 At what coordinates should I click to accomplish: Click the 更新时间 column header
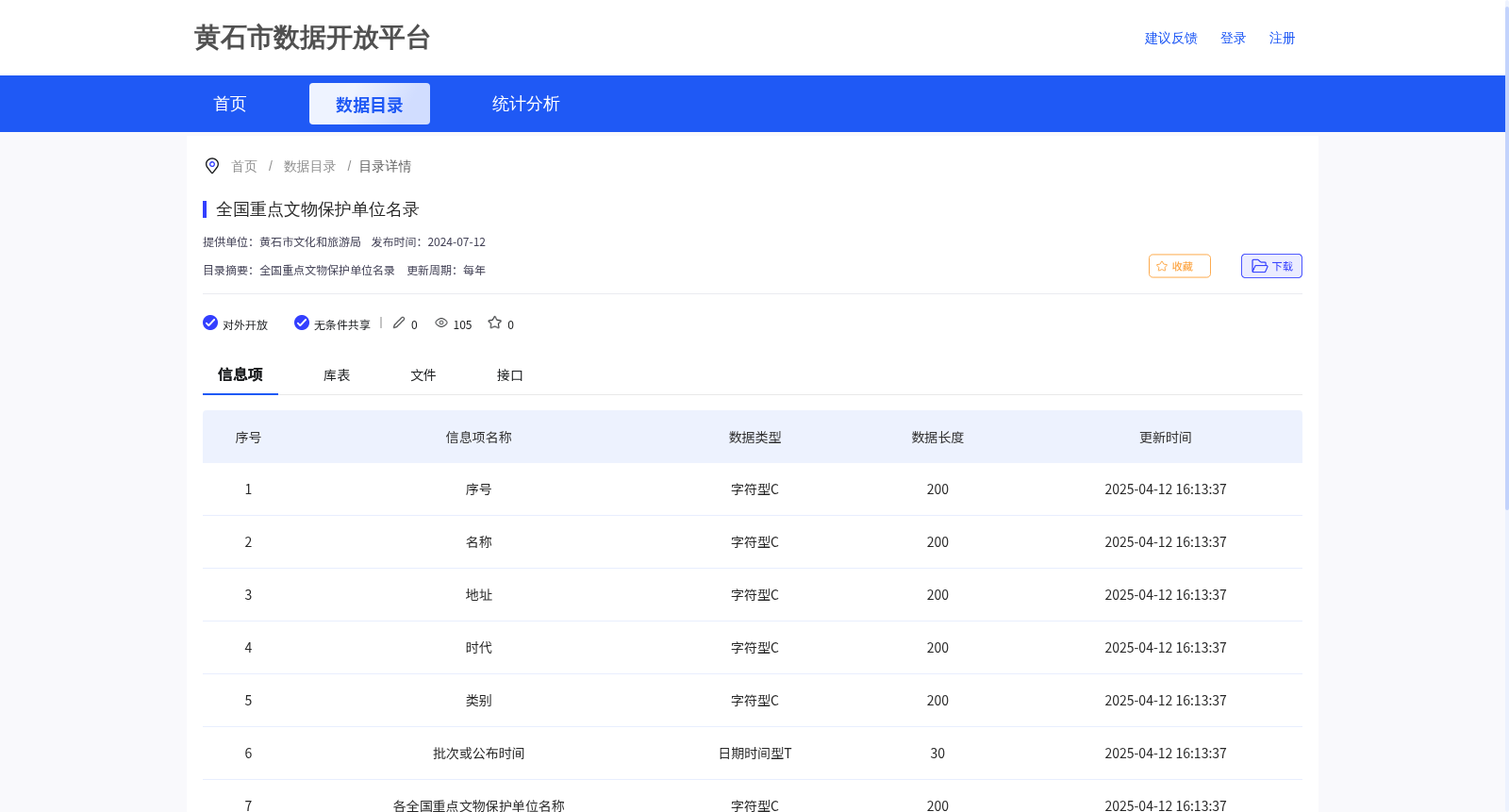pos(1166,437)
